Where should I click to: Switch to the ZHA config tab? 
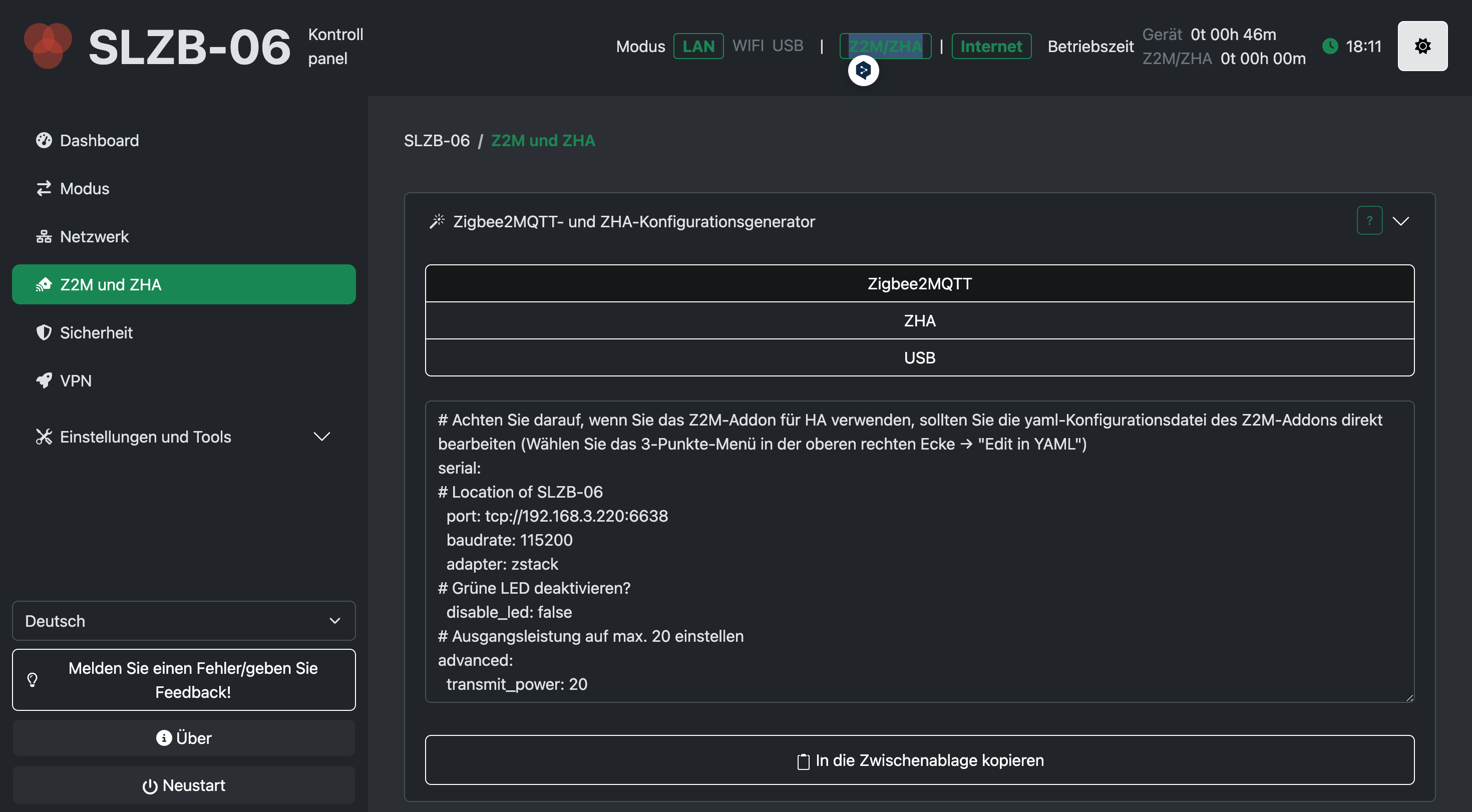point(919,320)
